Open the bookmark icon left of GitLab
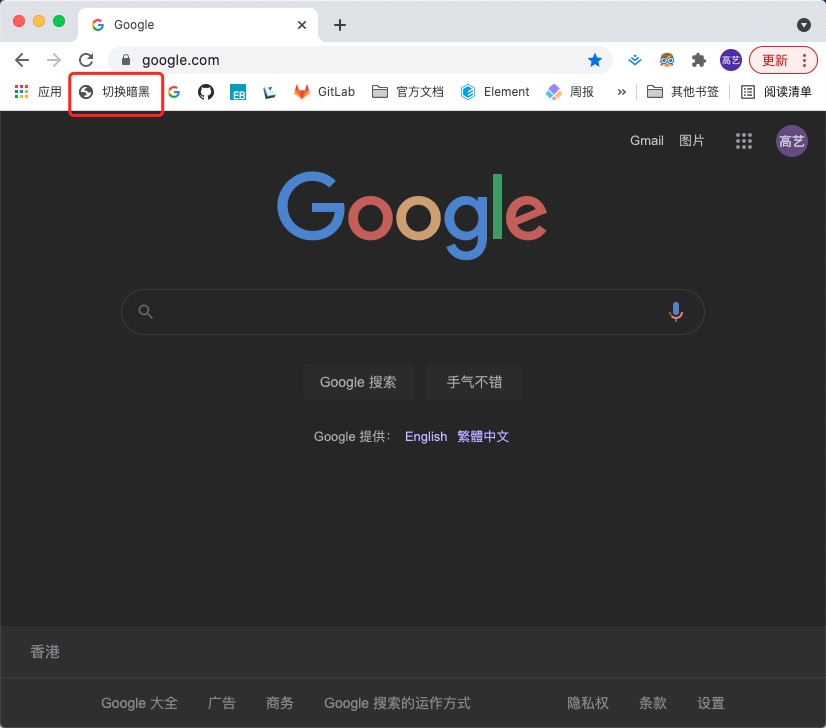This screenshot has height=728, width=826. pyautogui.click(x=270, y=92)
